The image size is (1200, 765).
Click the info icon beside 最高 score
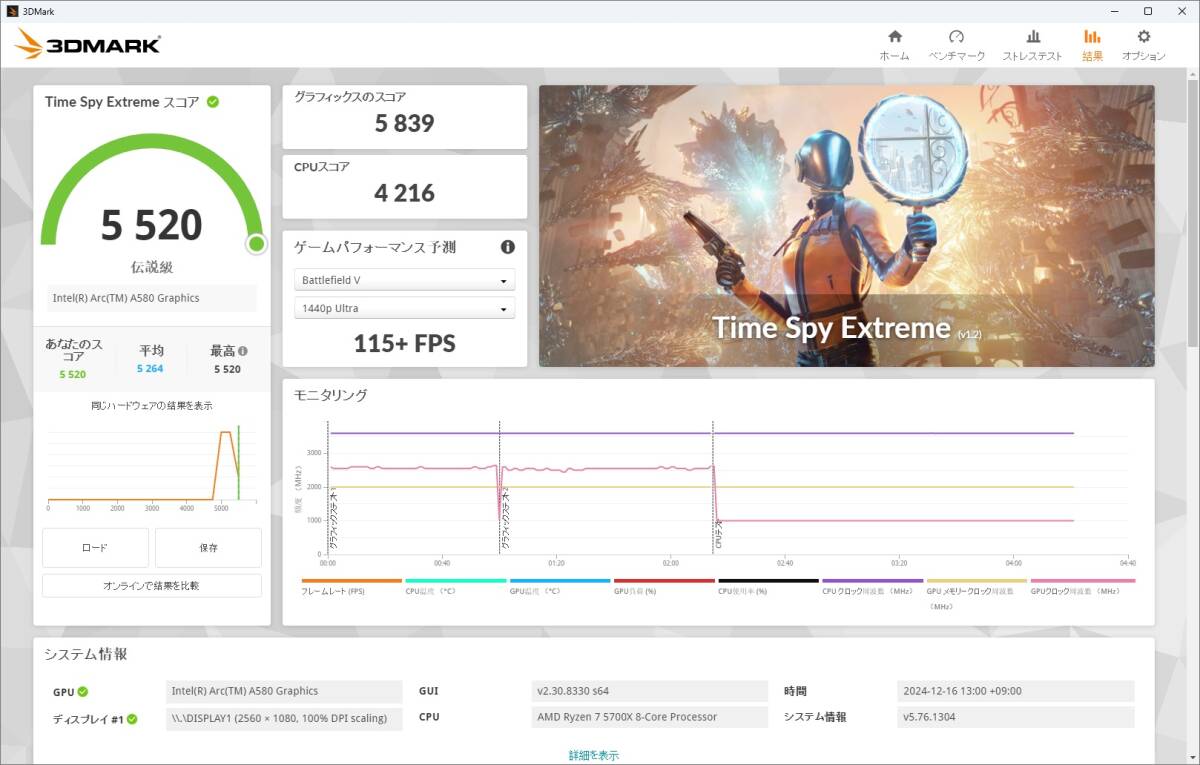pyautogui.click(x=243, y=352)
